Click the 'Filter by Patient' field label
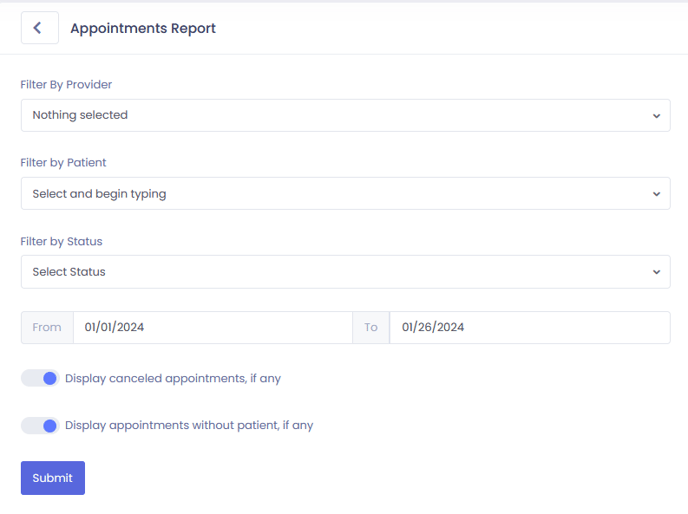Viewport: 688px width, 514px height. [x=63, y=163]
